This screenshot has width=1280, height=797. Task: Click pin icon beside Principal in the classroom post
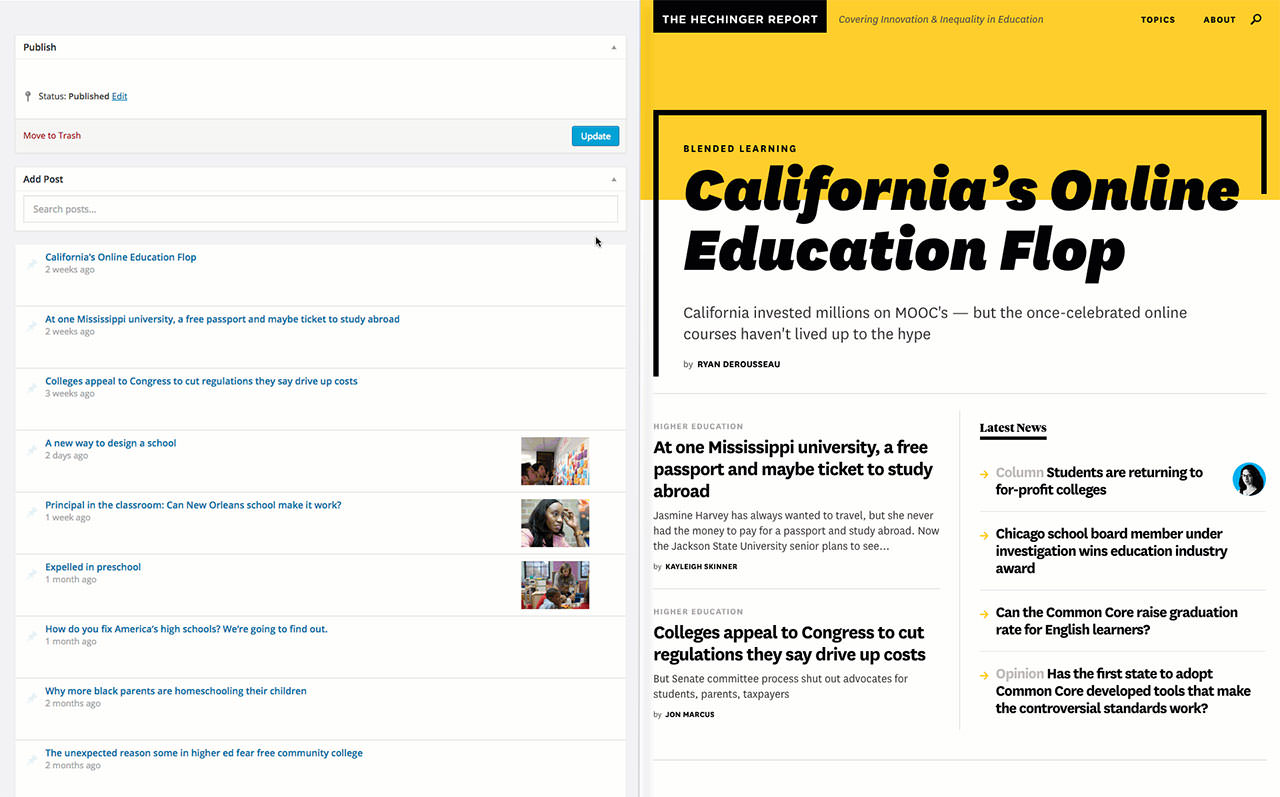tap(32, 512)
